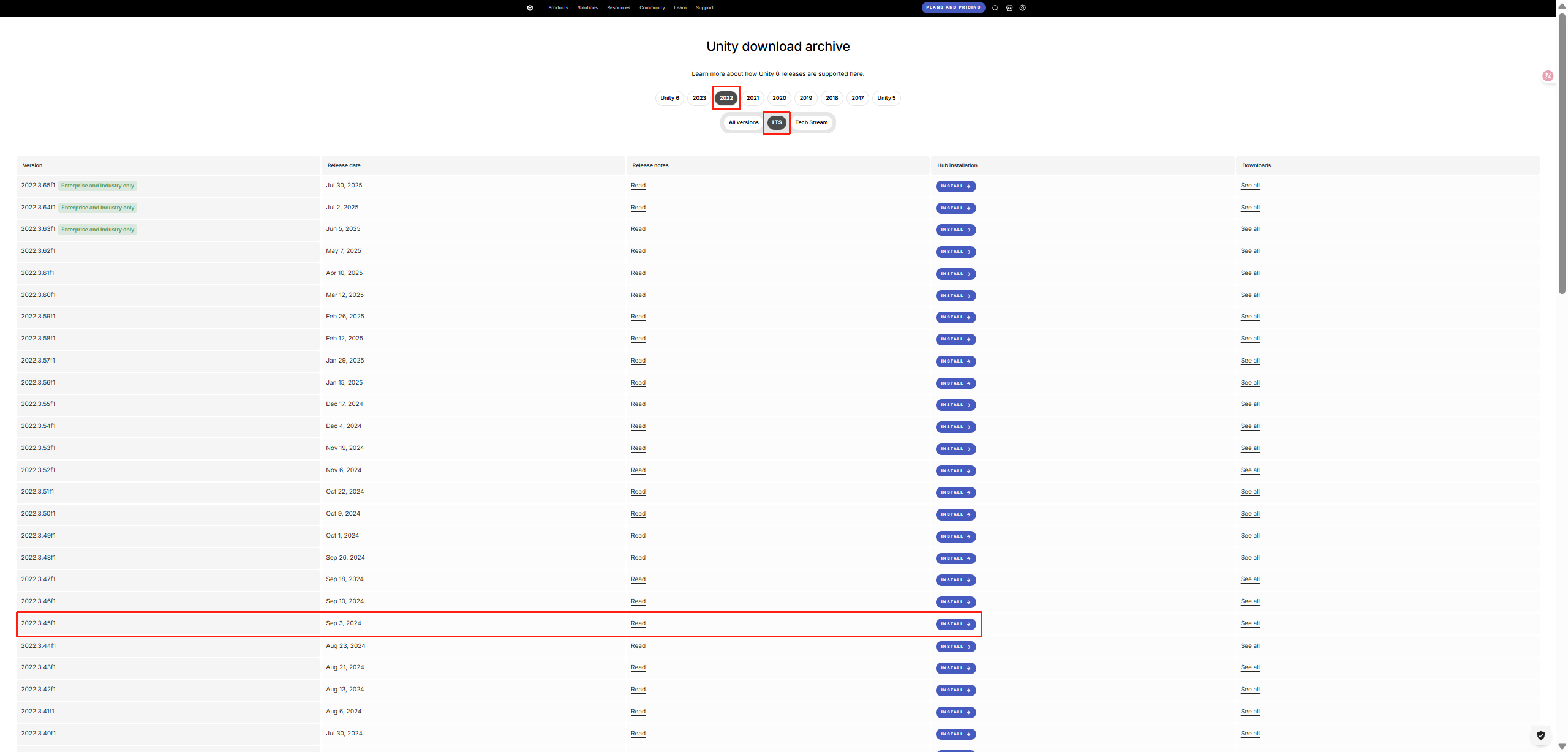This screenshot has height=752, width=1568.
Task: Expand the Community navigation menu
Action: click(x=652, y=8)
